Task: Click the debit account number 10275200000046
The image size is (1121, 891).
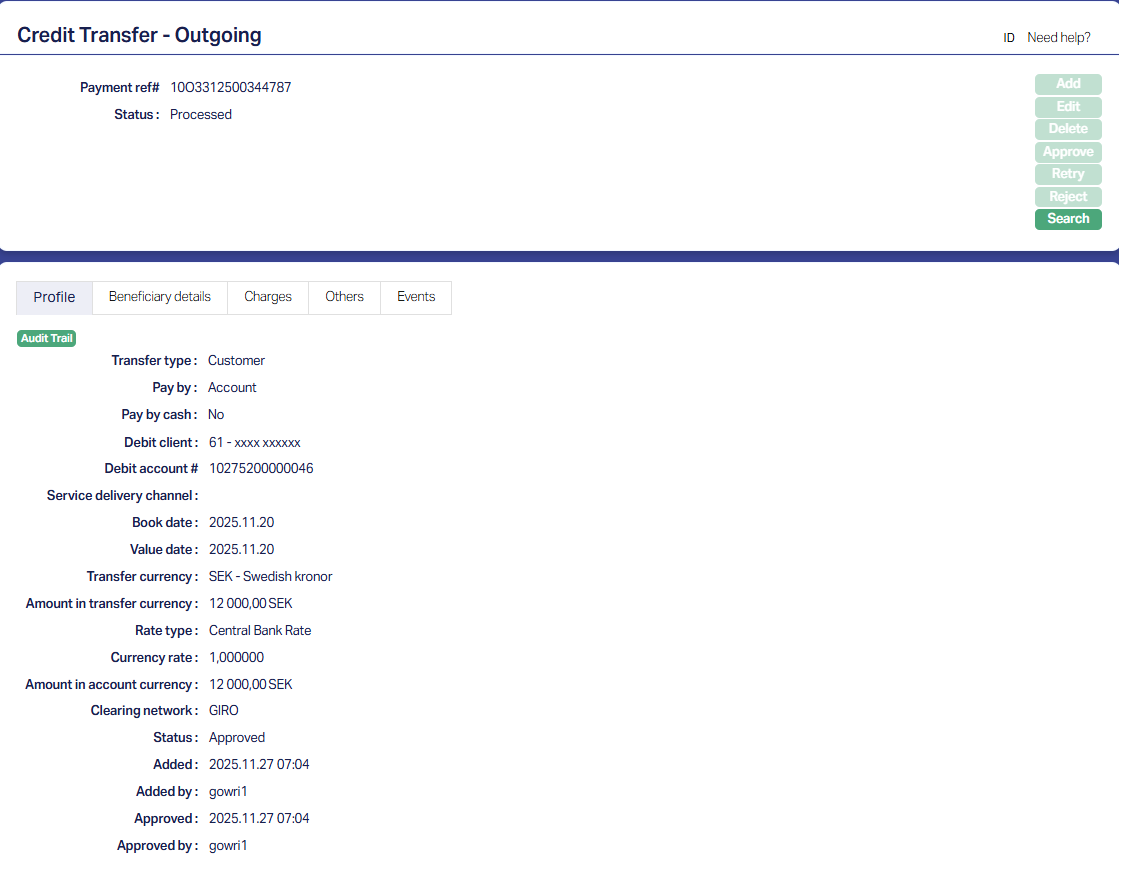Action: point(261,468)
